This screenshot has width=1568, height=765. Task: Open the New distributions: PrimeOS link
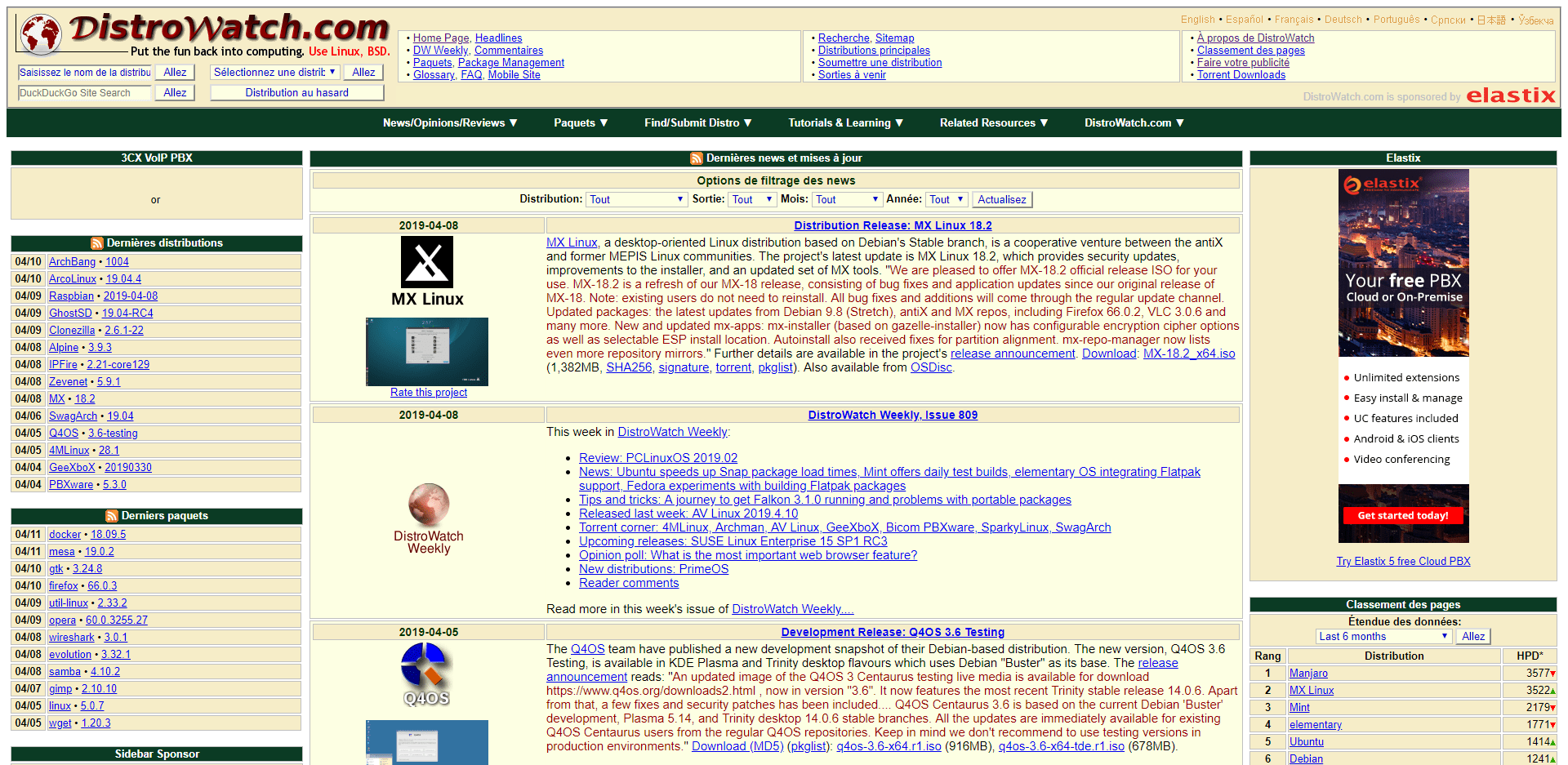(x=653, y=569)
